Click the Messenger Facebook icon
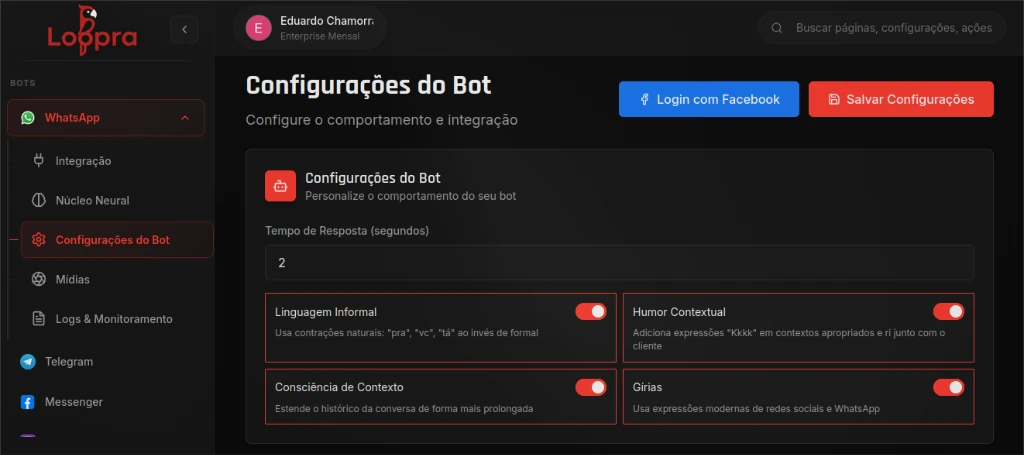The image size is (1024, 455). 28,402
